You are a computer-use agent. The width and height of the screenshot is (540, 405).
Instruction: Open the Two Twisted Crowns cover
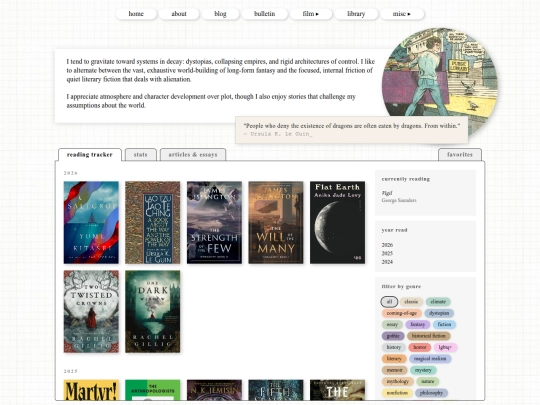pos(91,311)
